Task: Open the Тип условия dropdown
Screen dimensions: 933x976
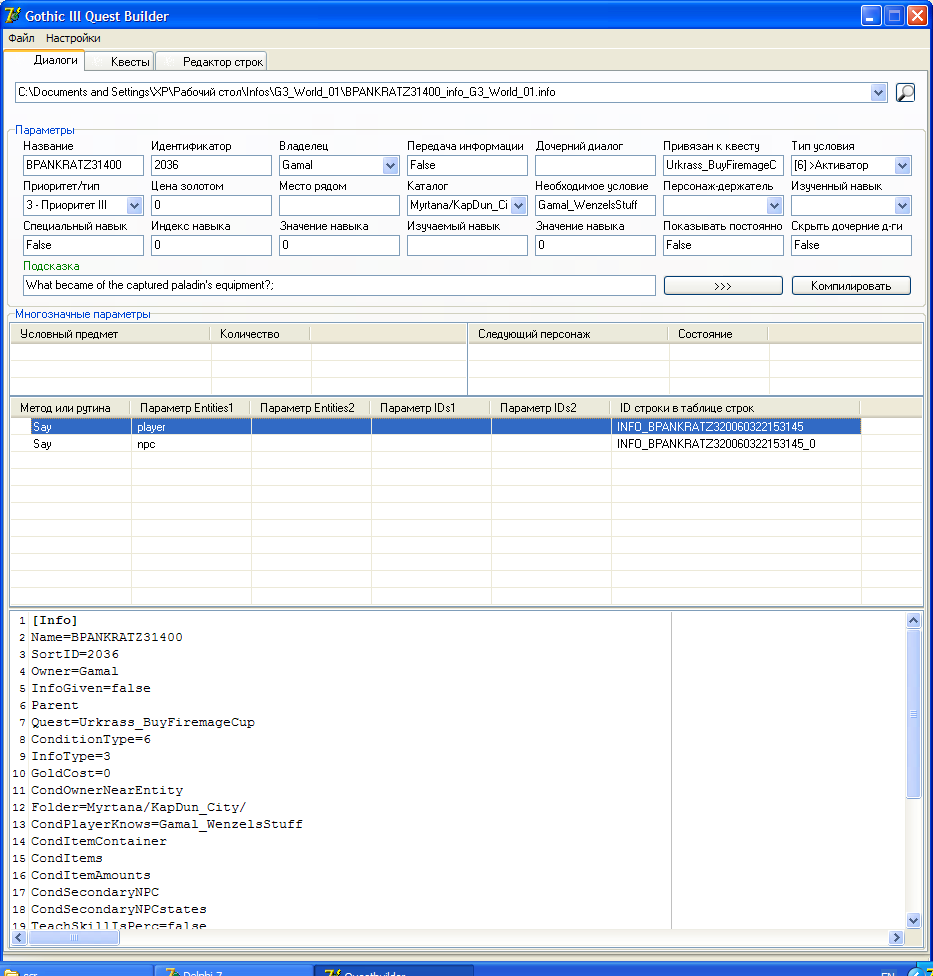Action: [x=902, y=166]
